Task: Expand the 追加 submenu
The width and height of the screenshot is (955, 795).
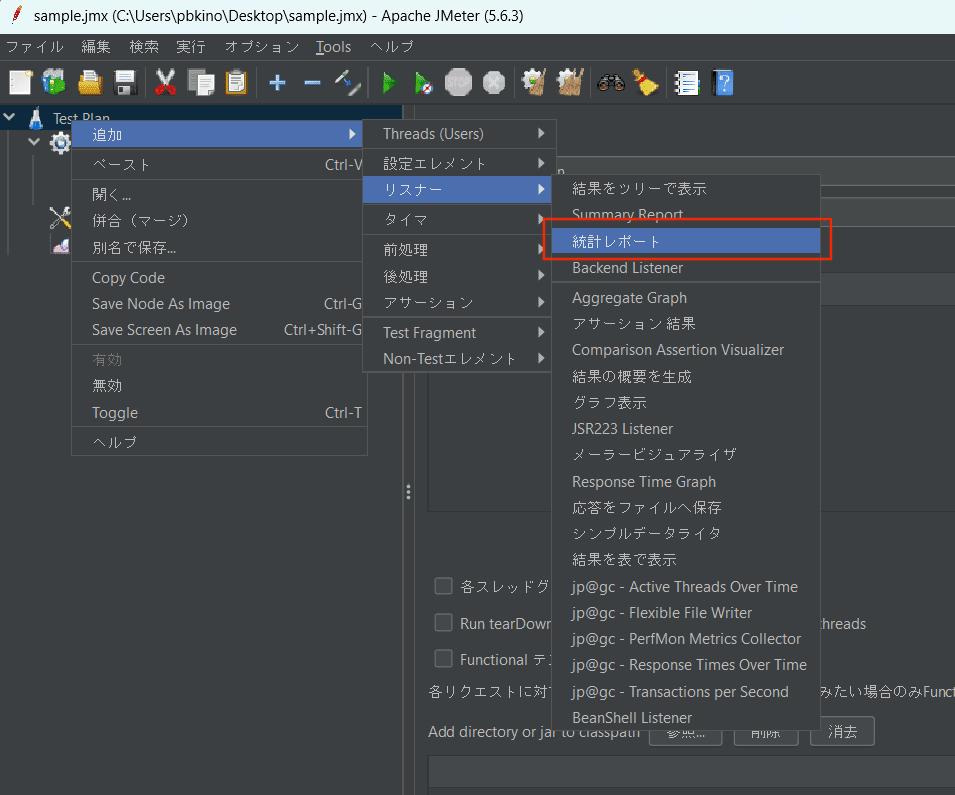Action: coord(217,135)
